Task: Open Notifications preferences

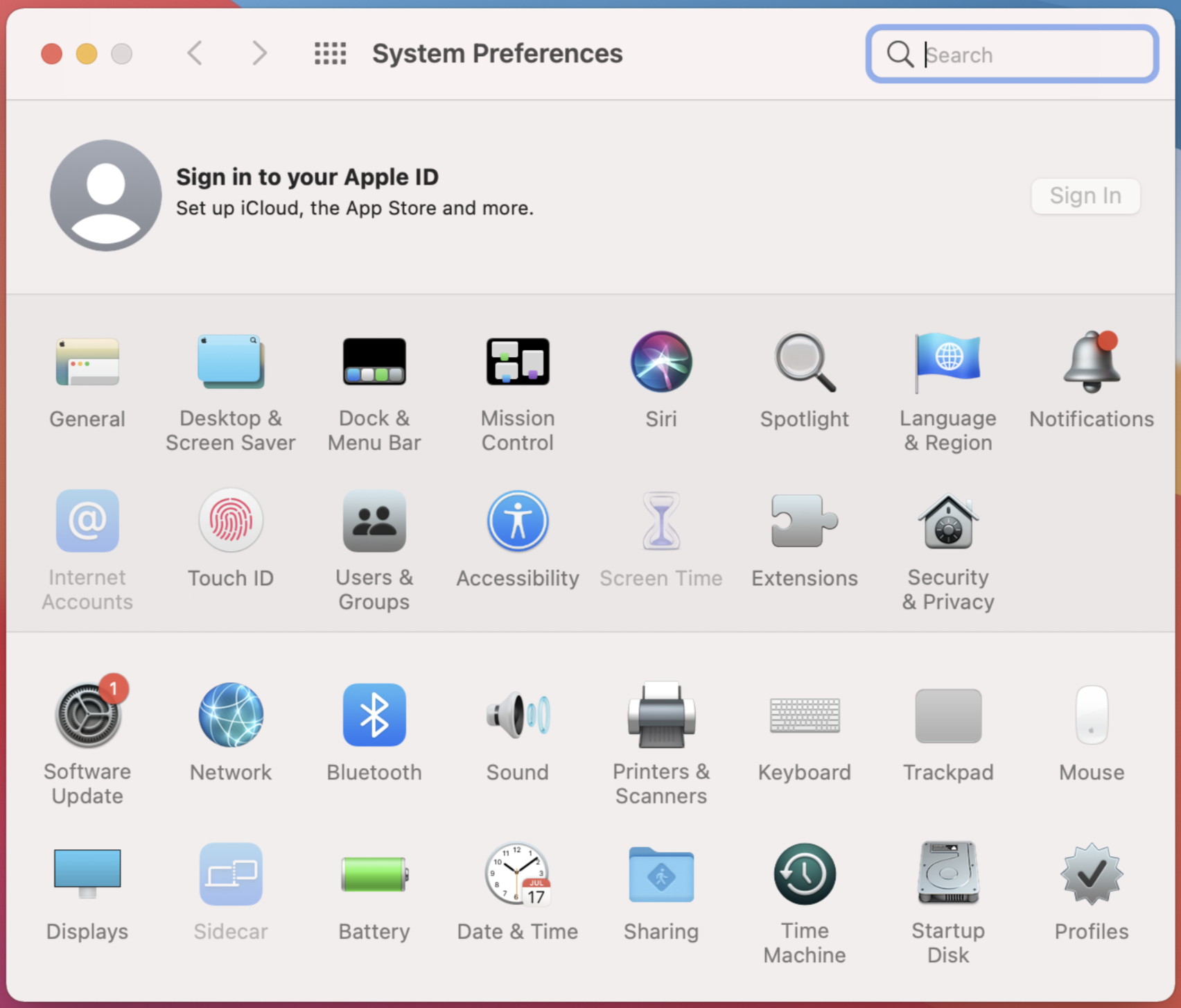Action: coord(1092,362)
